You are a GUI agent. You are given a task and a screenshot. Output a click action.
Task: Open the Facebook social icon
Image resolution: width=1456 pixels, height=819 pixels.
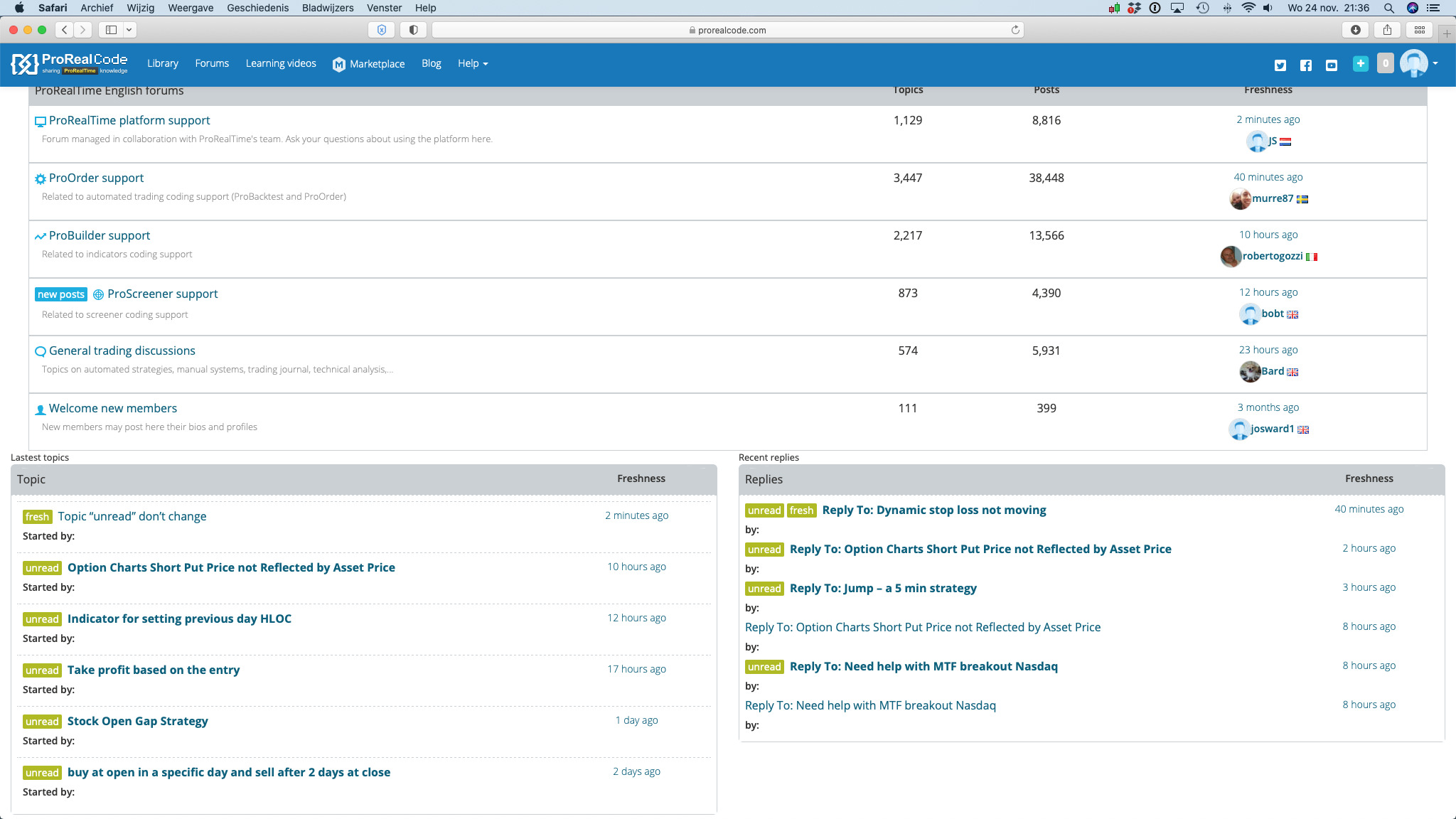click(1306, 65)
